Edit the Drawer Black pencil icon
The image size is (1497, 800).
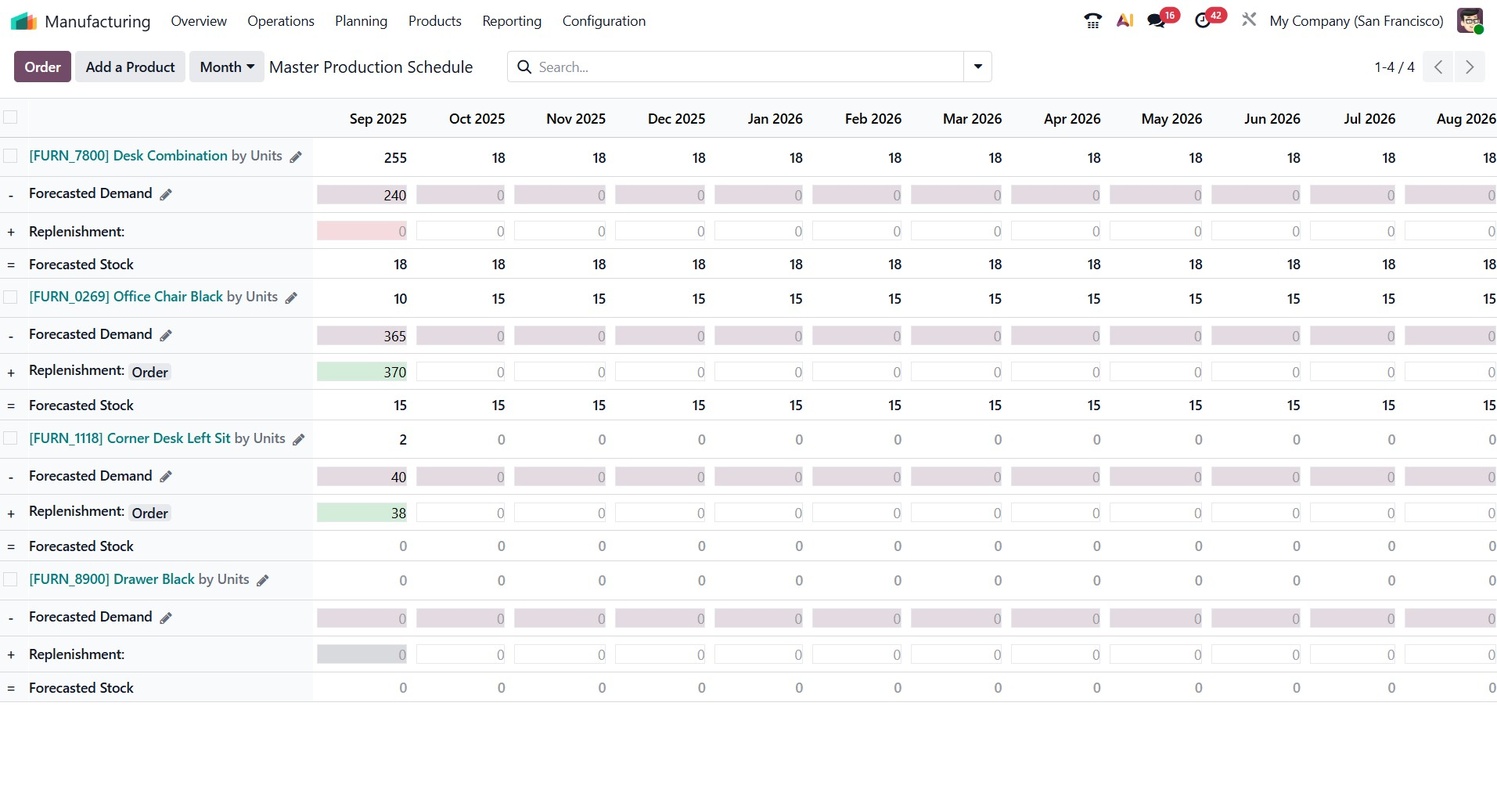point(263,580)
